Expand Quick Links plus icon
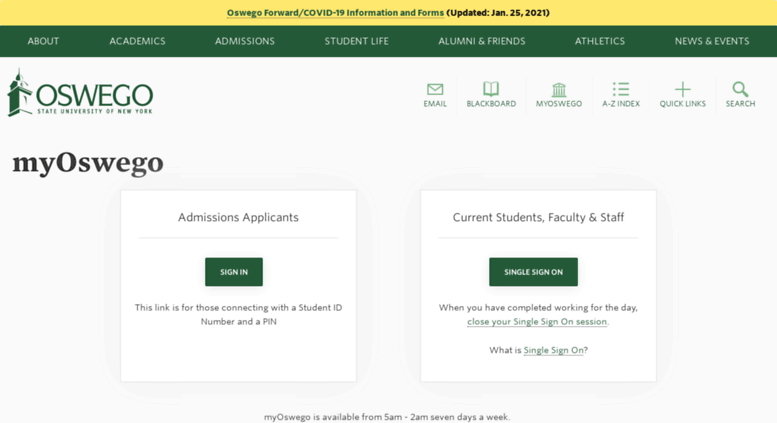Viewport: 777px width, 423px height. [682, 89]
